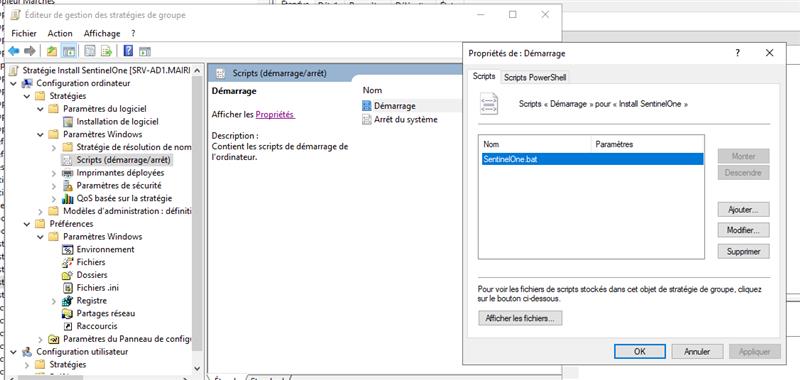Select Scripts (démarrage/arrêt) in the tree

pos(124,160)
